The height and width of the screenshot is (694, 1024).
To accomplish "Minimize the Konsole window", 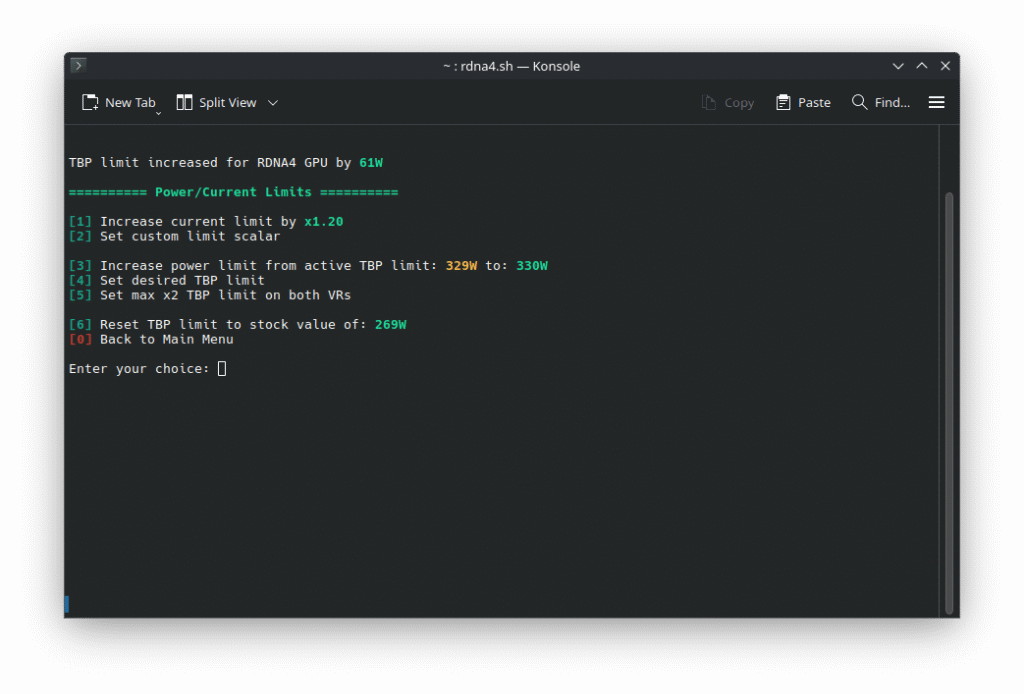I will 898,66.
